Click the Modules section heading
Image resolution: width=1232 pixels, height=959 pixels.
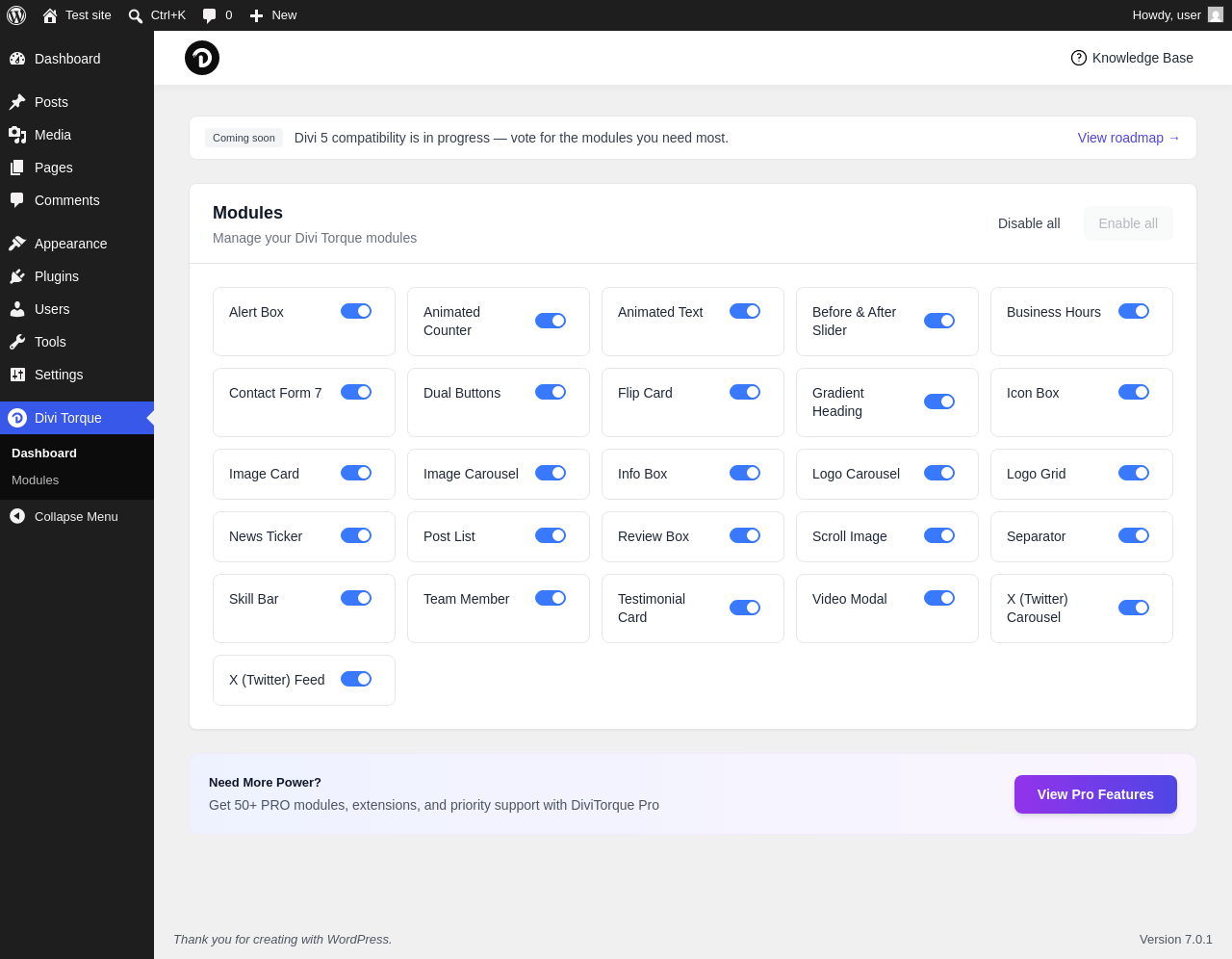(247, 213)
